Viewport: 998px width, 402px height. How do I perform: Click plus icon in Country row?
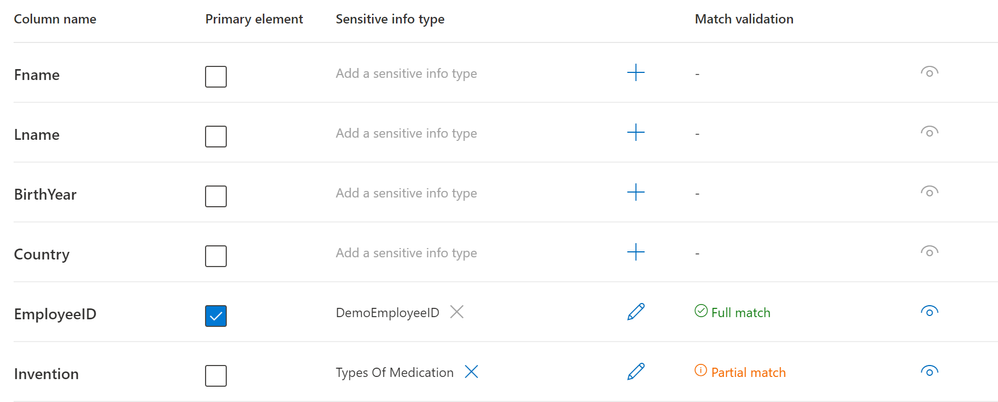click(x=636, y=253)
